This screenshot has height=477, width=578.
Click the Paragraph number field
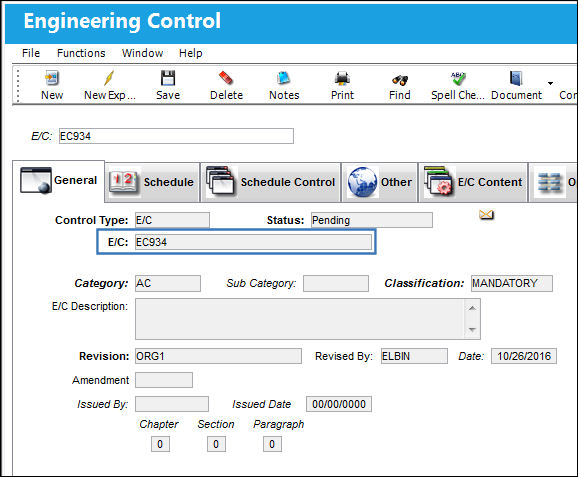coord(272,444)
